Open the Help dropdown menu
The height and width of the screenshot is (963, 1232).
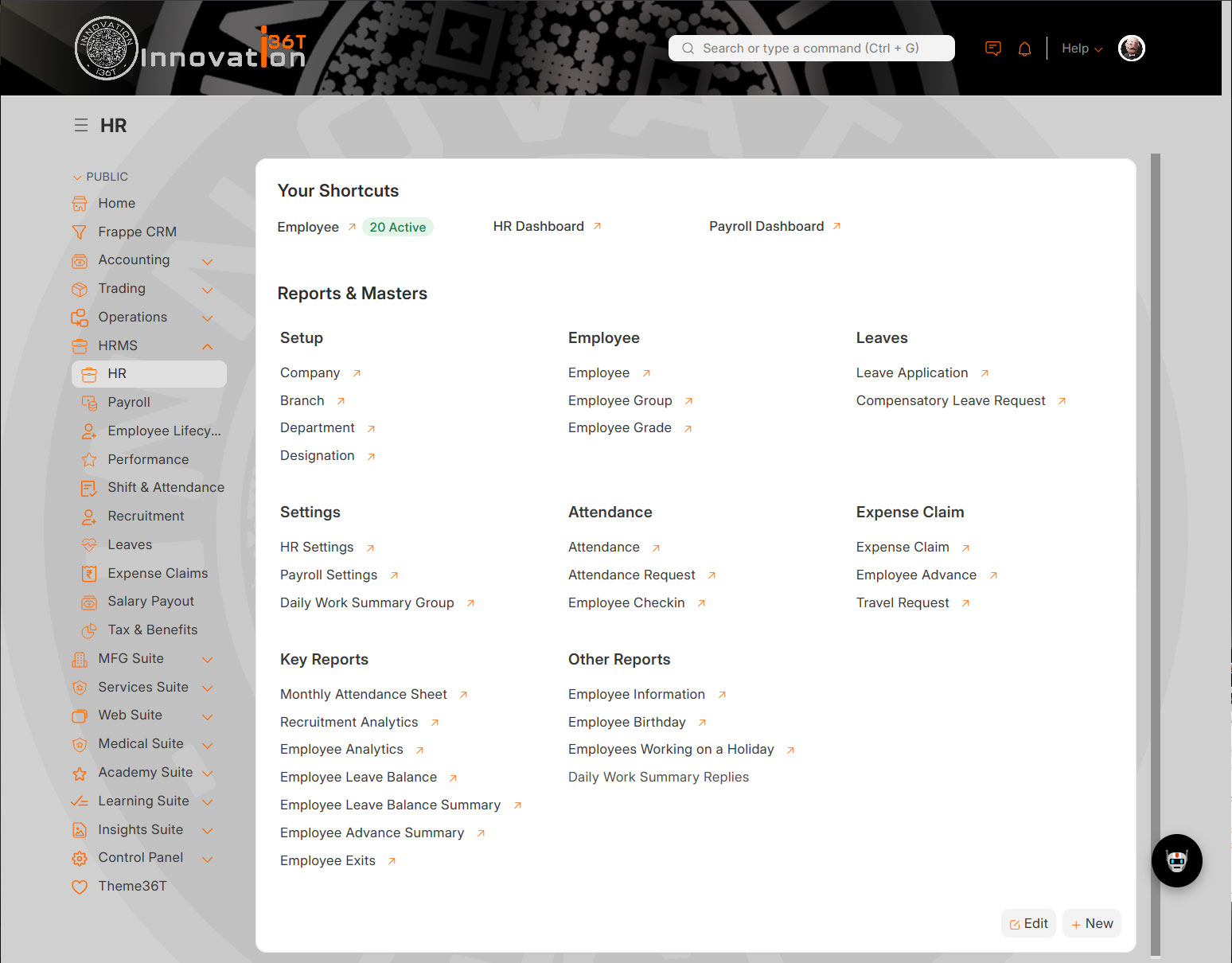(x=1081, y=49)
